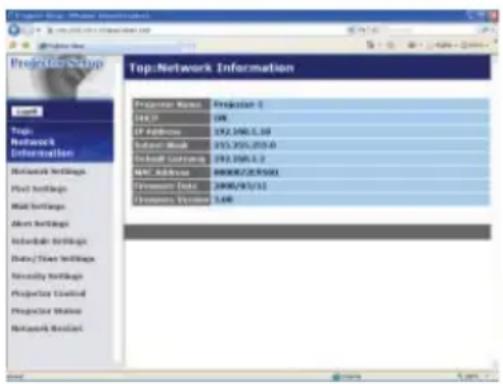The image size is (503, 384).
Task: Open the Tools menu in command bar
Action: [x=475, y=45]
